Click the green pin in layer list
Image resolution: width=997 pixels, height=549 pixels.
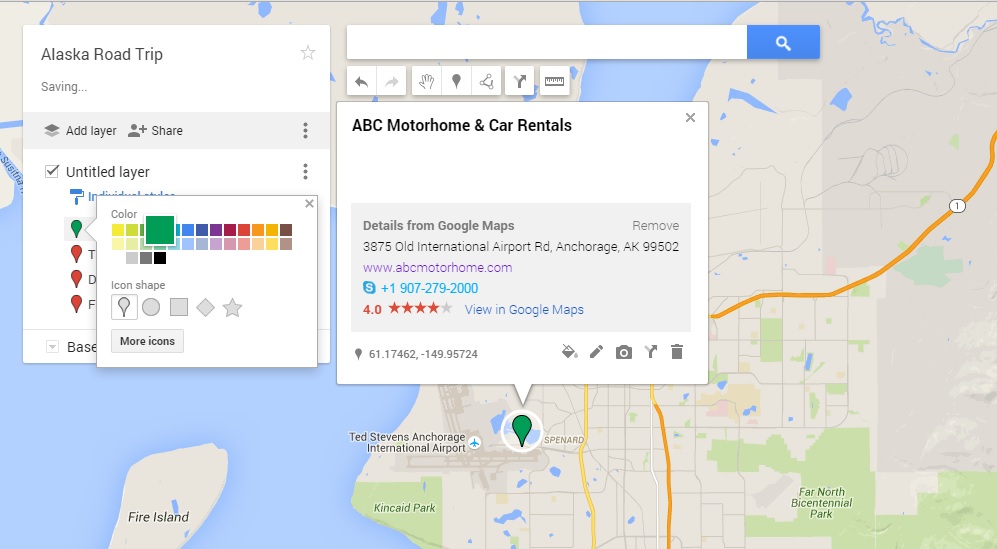coord(76,228)
